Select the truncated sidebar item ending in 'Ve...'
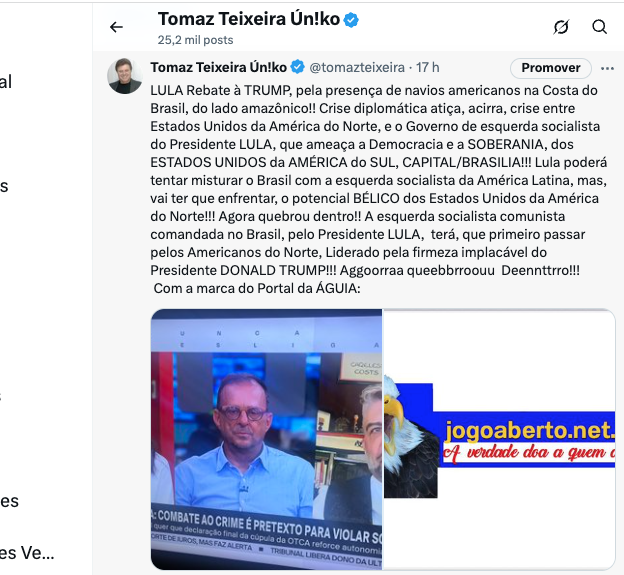The image size is (624, 575). pos(27,553)
